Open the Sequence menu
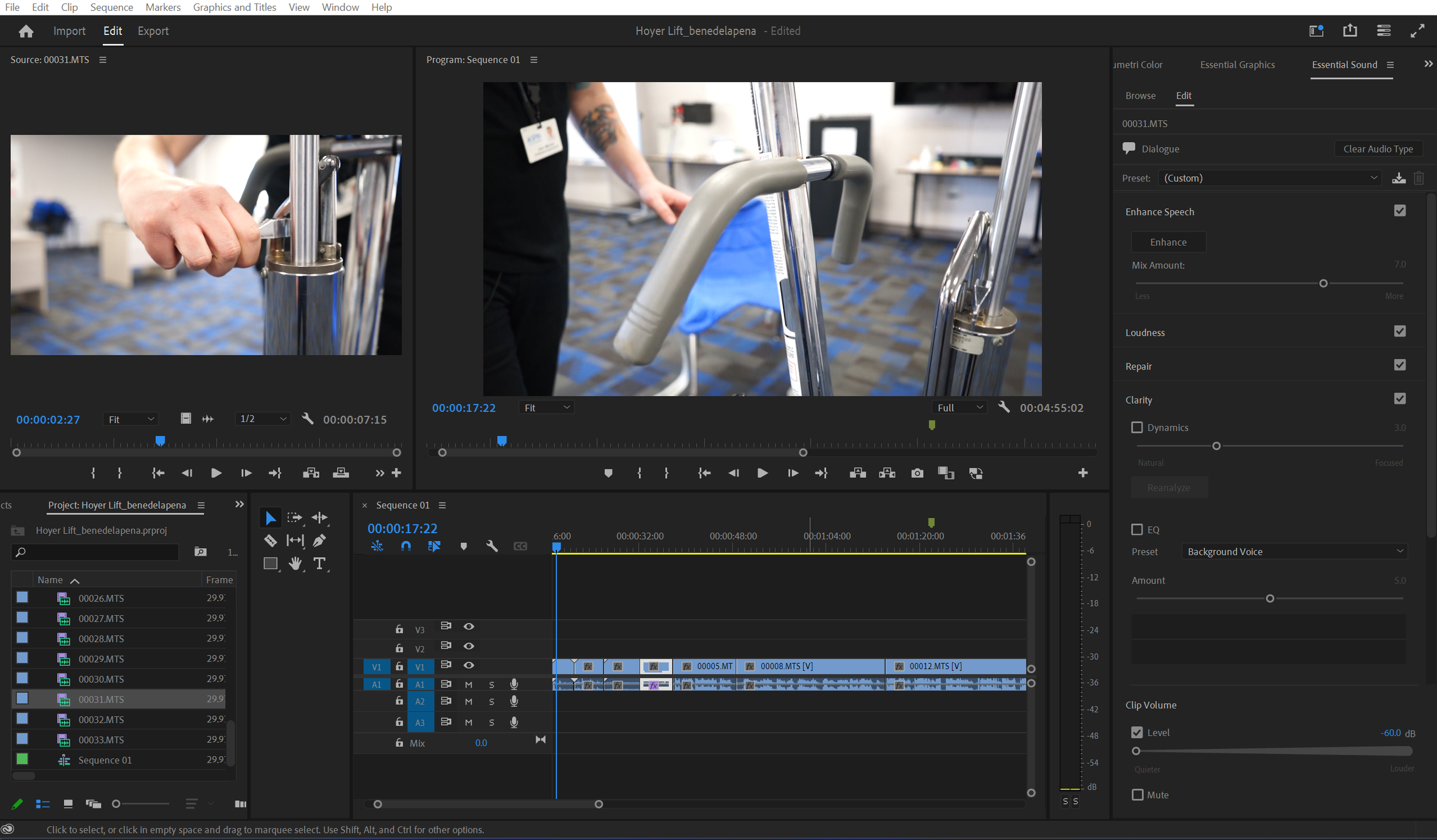 coord(112,7)
